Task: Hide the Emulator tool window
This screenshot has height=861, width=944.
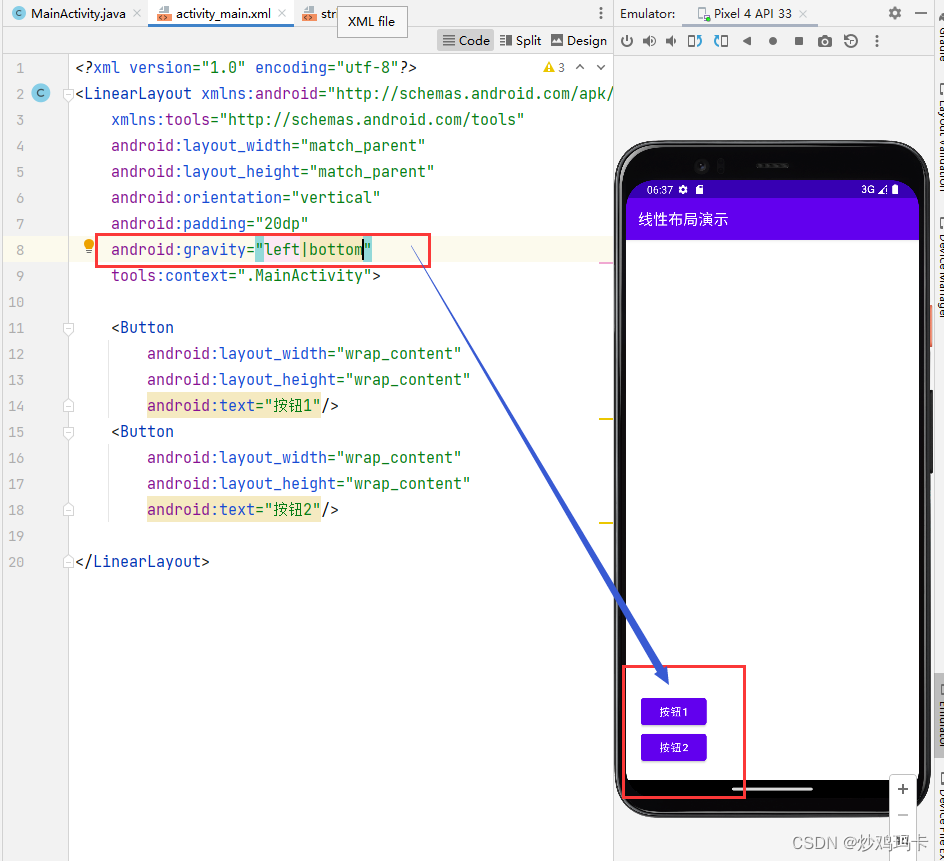Action: pyautogui.click(x=921, y=13)
